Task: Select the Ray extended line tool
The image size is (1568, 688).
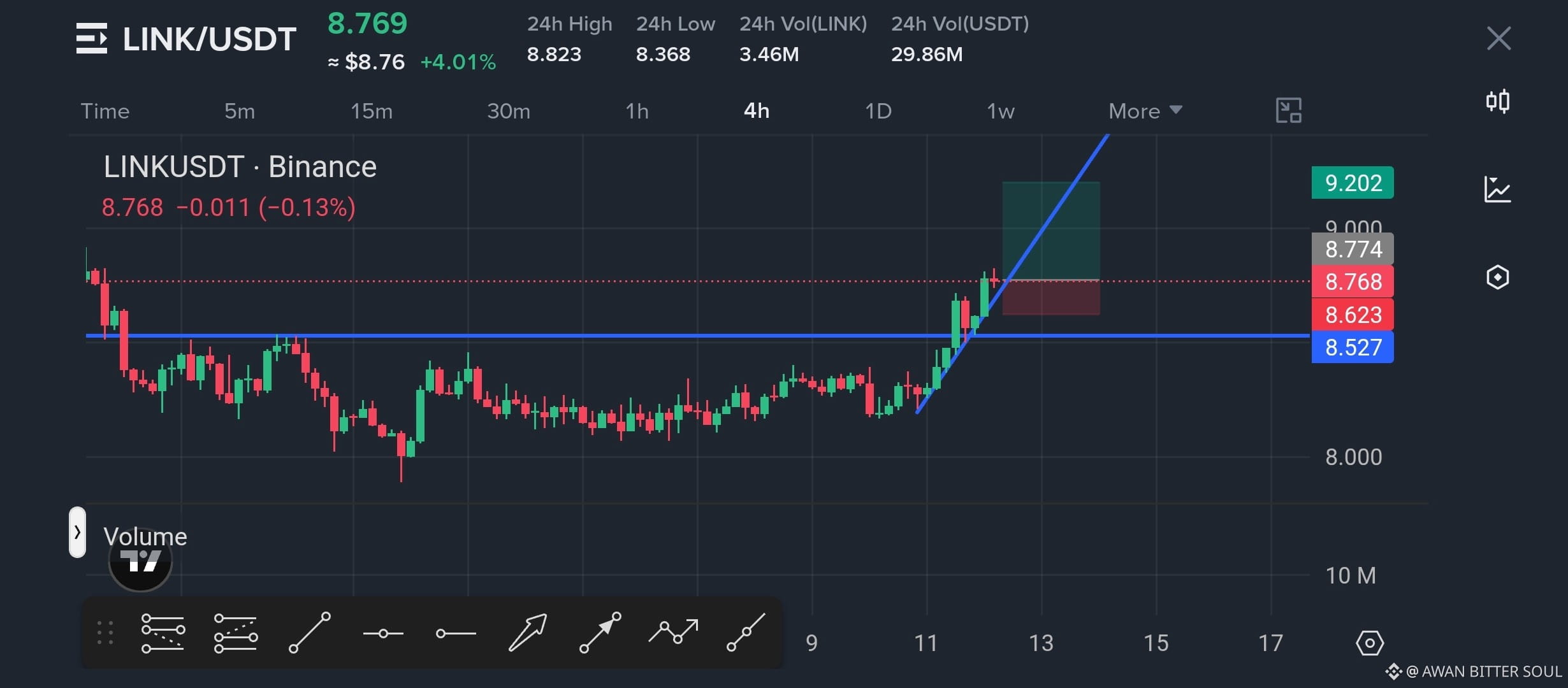Action: pyautogui.click(x=746, y=633)
